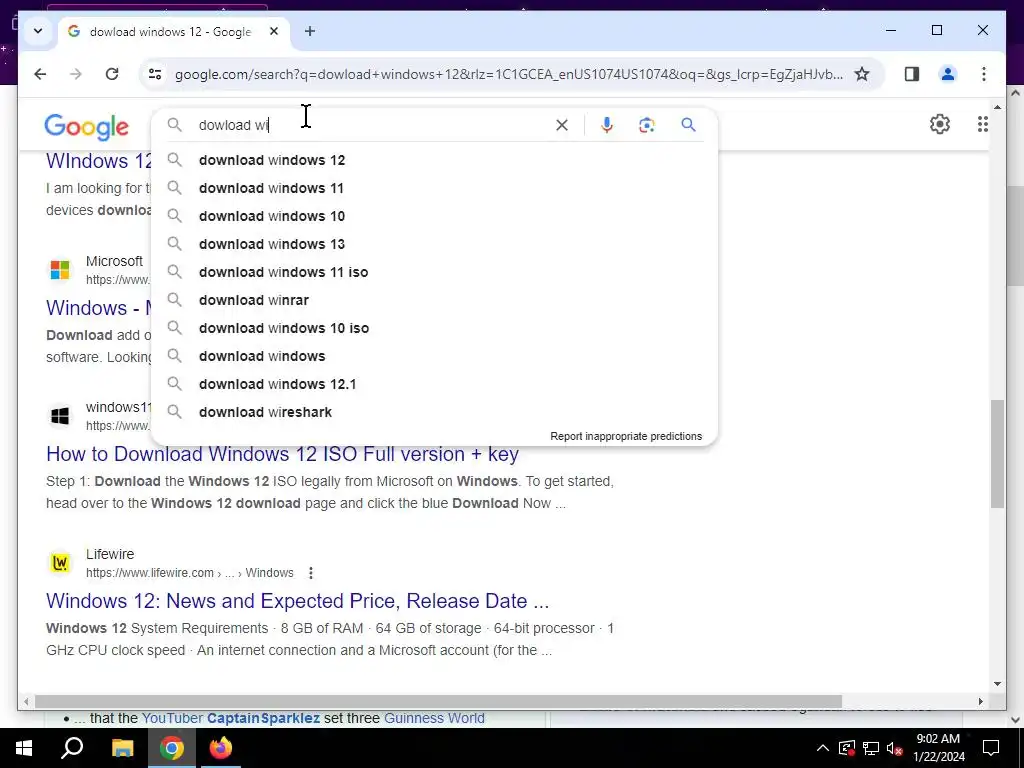Close the 'dowload windows 12' tab
Image resolution: width=1024 pixels, height=768 pixels.
[x=274, y=31]
